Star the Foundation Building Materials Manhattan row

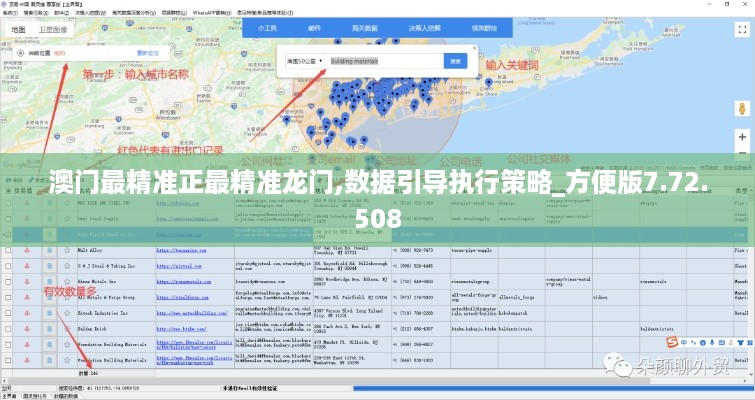pyautogui.click(x=67, y=360)
